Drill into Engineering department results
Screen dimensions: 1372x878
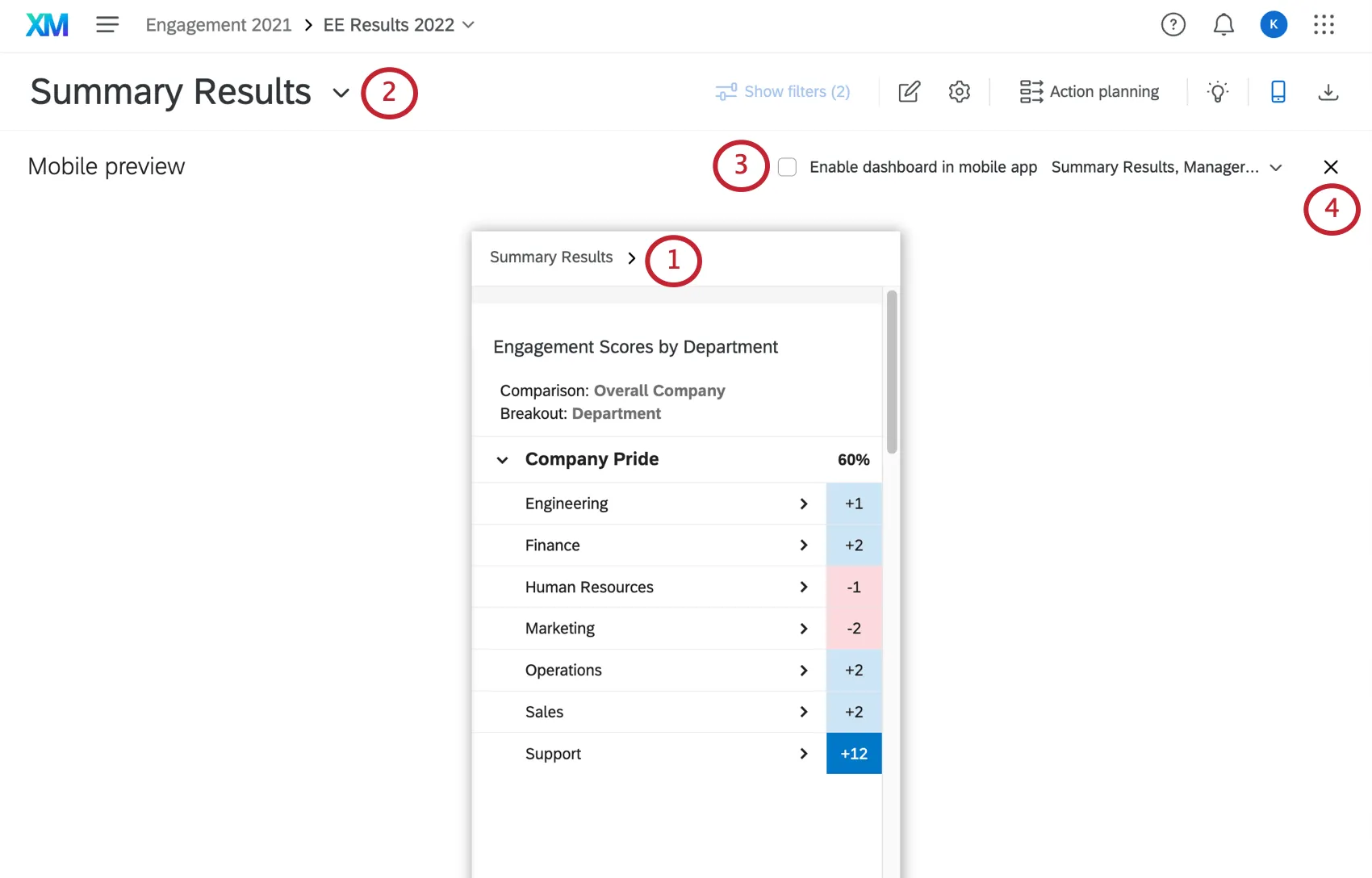[x=804, y=503]
